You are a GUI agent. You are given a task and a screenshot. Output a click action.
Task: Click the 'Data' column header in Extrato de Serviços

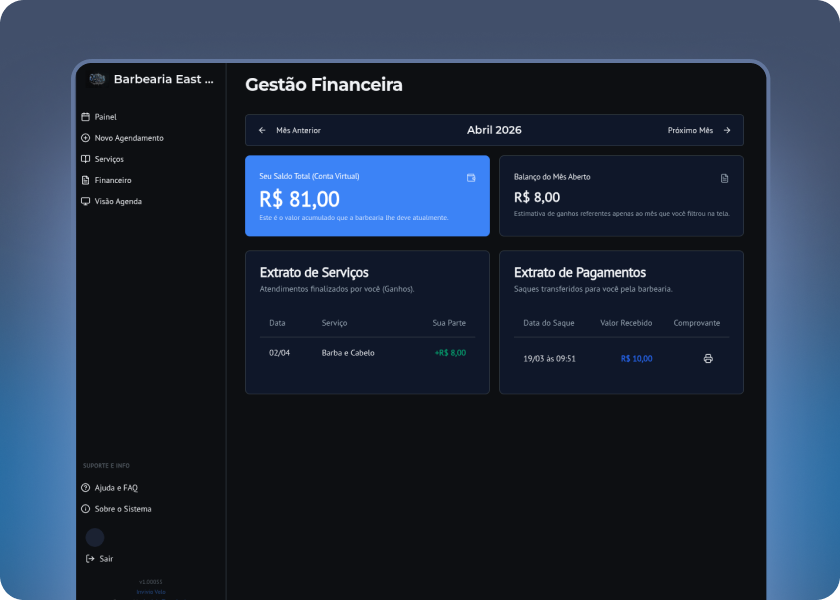click(x=277, y=323)
